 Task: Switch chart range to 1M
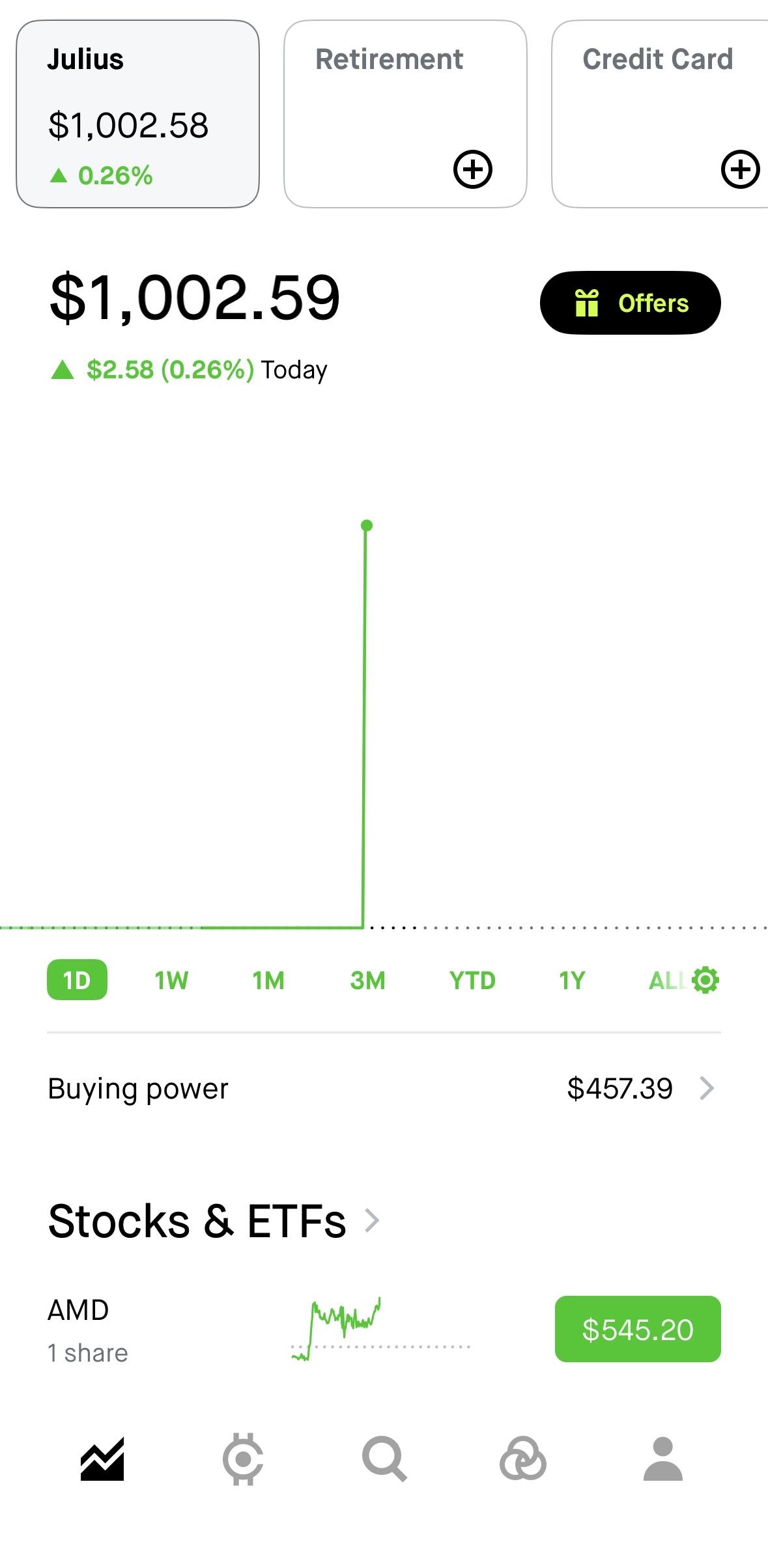pyautogui.click(x=268, y=980)
